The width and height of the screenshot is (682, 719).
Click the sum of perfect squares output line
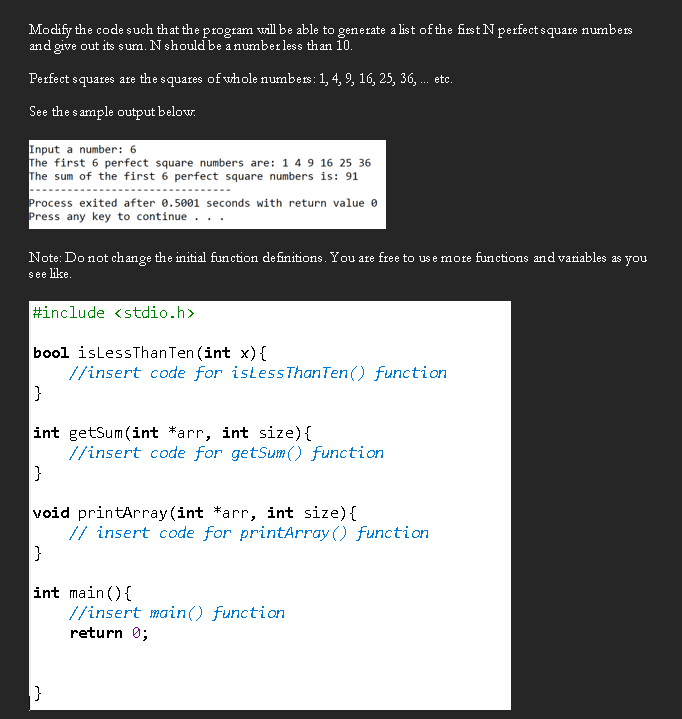pyautogui.click(x=194, y=177)
